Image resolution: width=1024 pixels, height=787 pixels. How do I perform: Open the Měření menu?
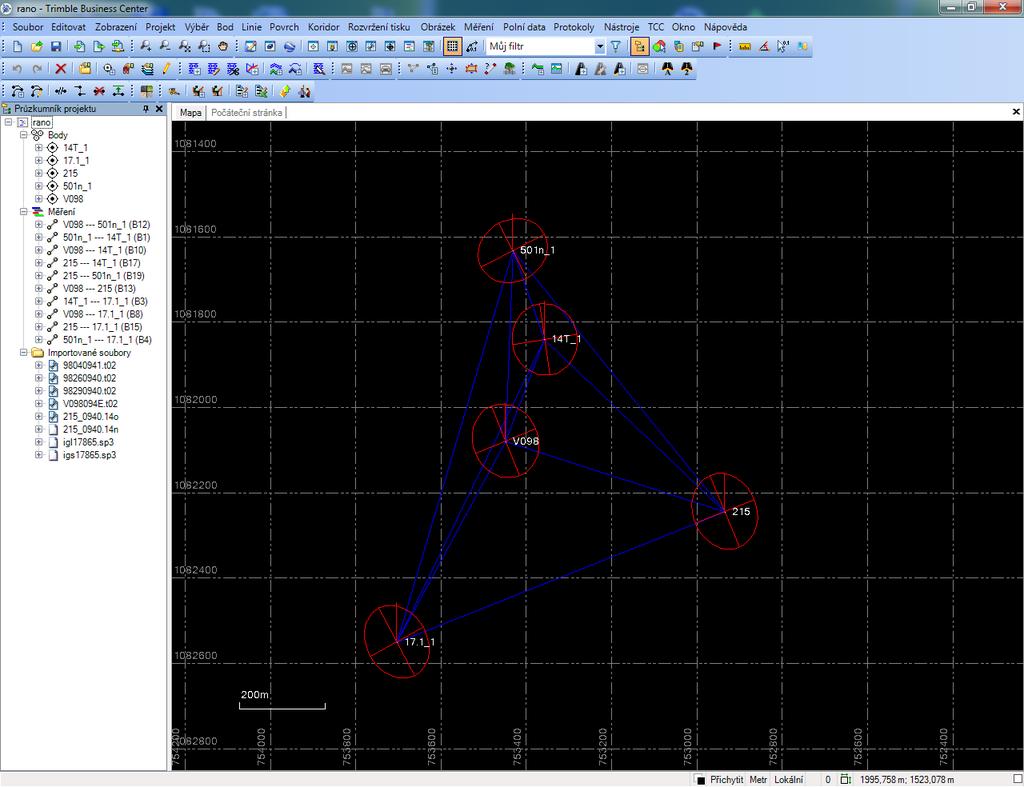[479, 27]
